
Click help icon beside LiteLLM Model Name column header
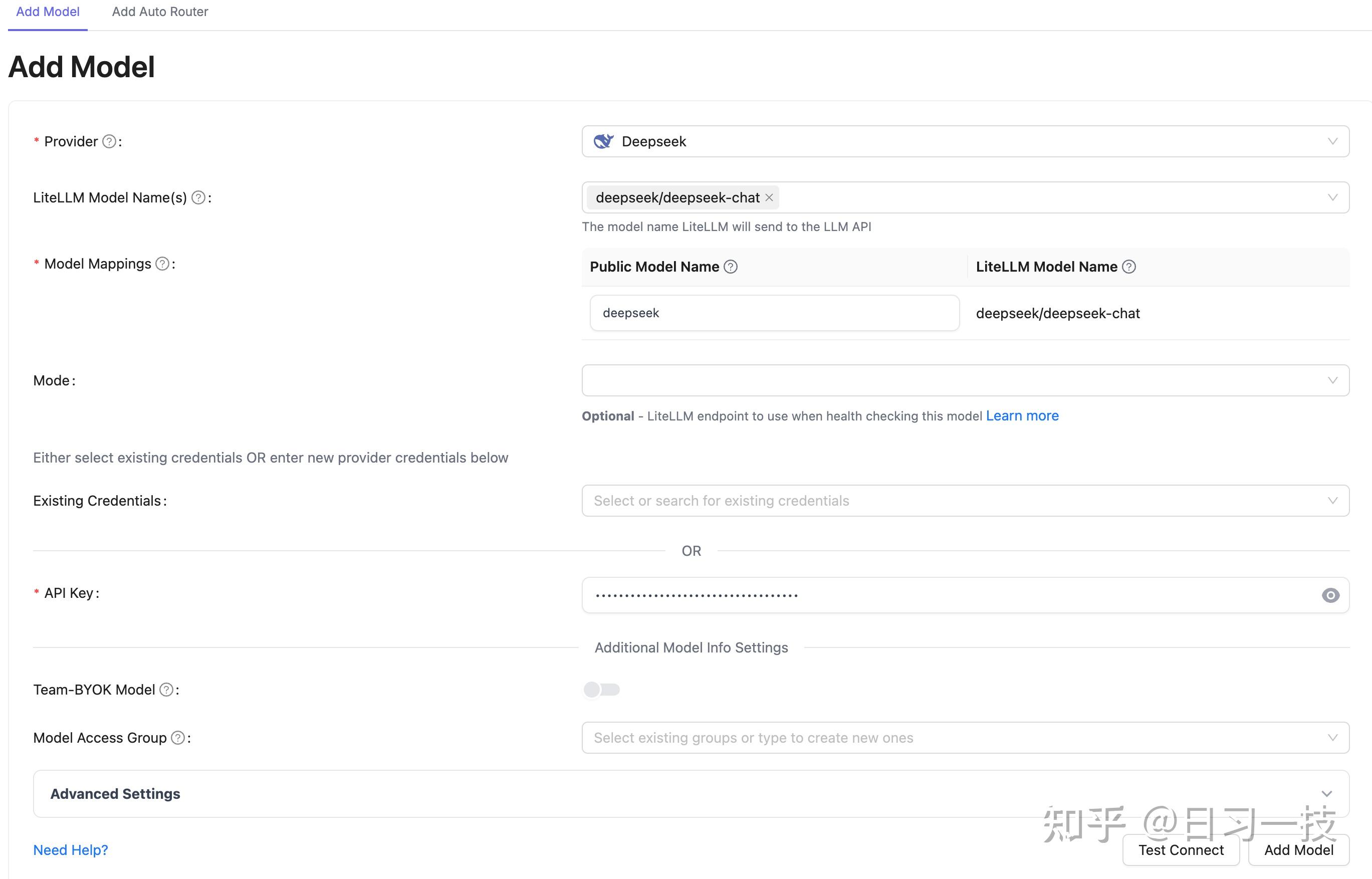pos(1129,267)
